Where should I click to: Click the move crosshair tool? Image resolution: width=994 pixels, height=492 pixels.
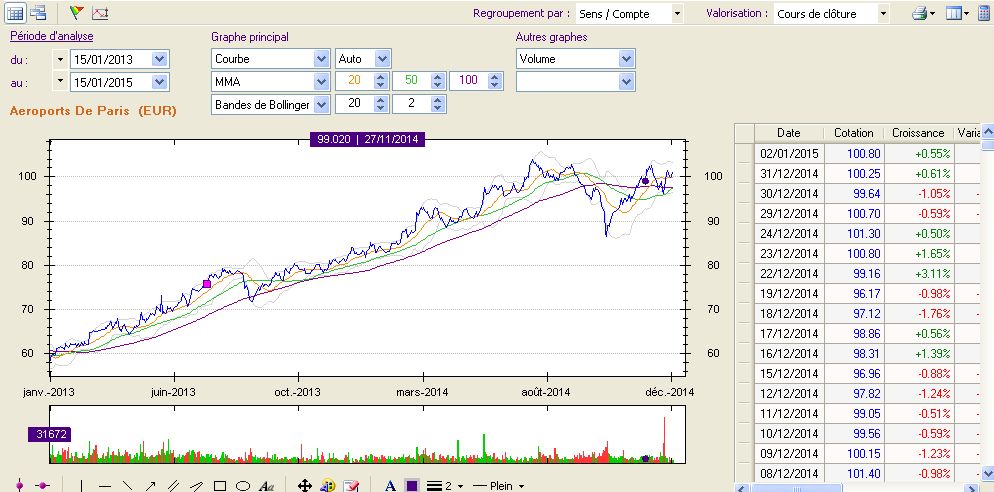tap(305, 486)
